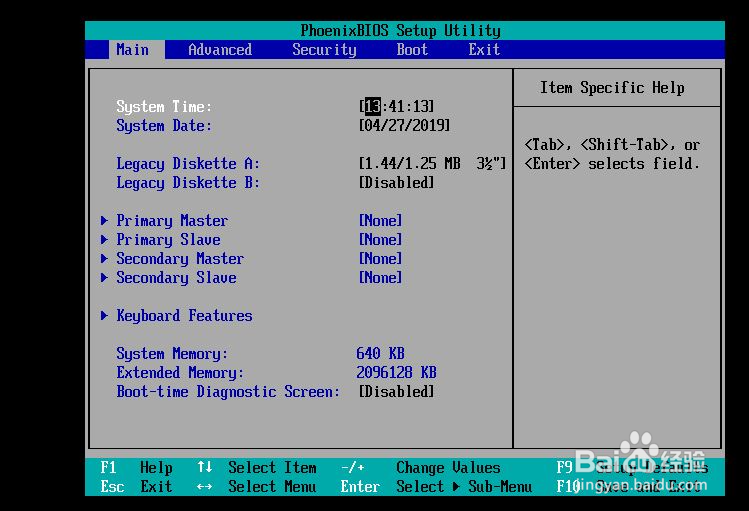The image size is (749, 511).
Task: Click the Enter Select Sub-Menu hint
Action: point(437,487)
